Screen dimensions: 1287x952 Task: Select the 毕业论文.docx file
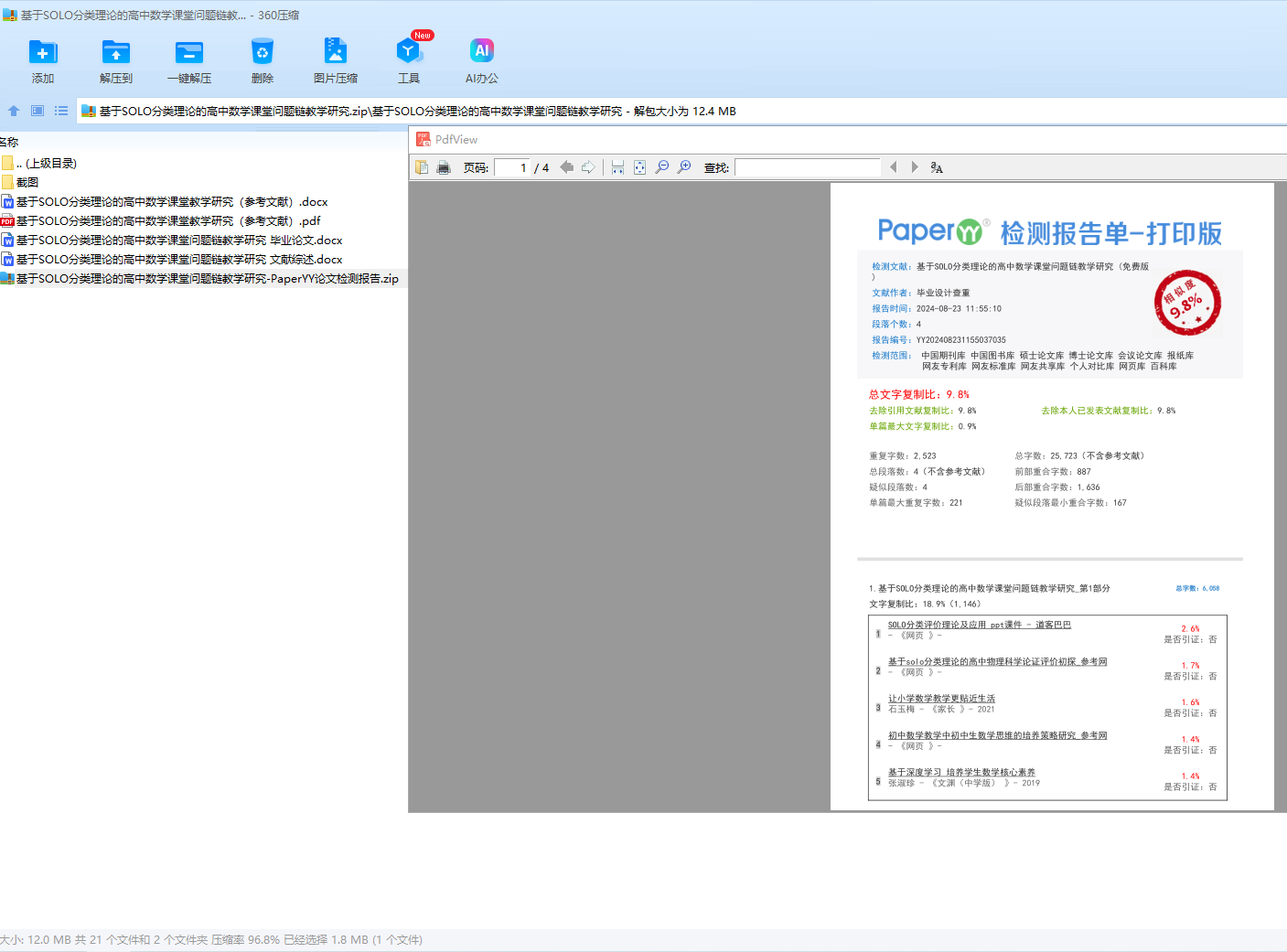click(x=172, y=240)
